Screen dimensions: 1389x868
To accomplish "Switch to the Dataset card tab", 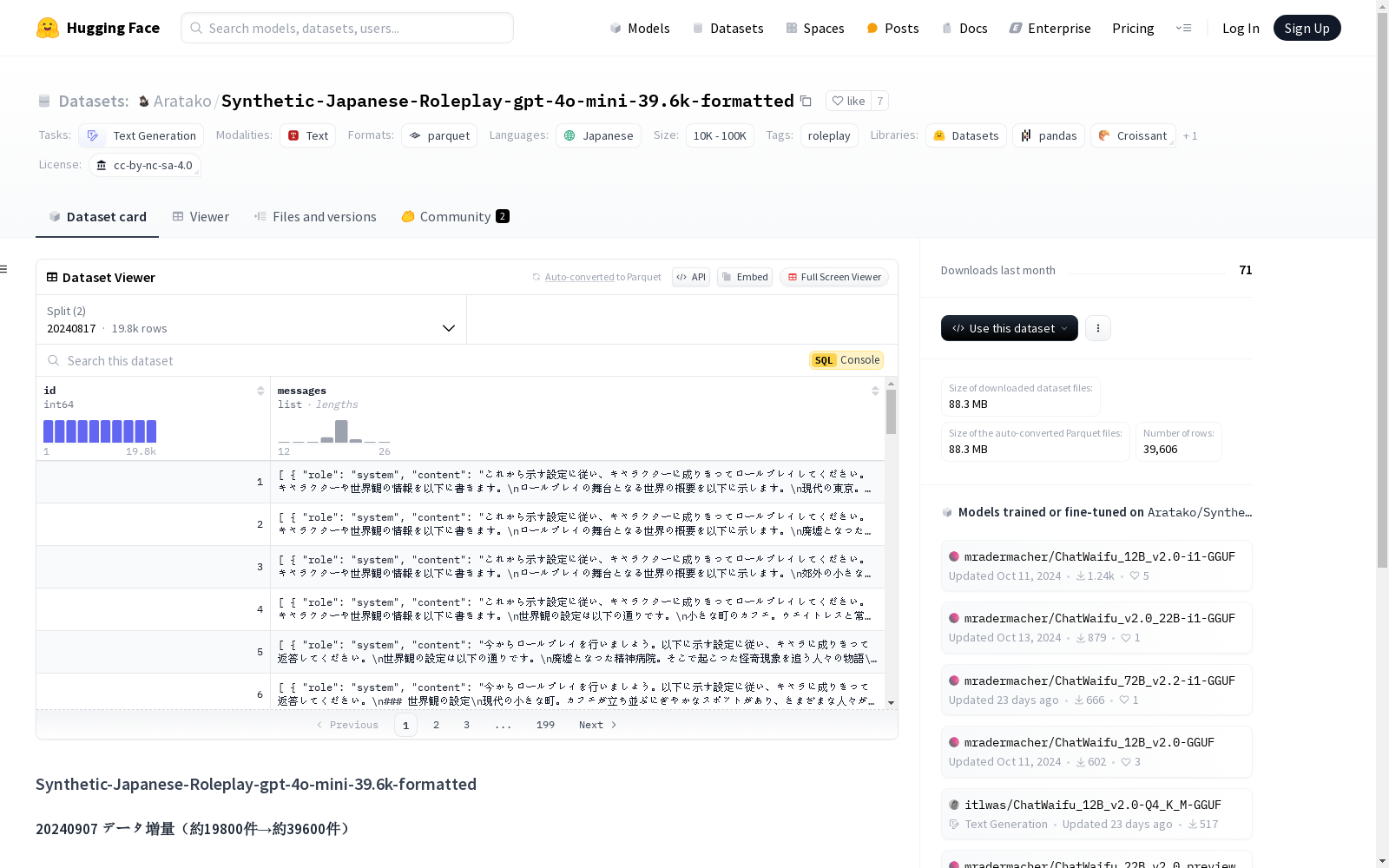I will [x=97, y=217].
